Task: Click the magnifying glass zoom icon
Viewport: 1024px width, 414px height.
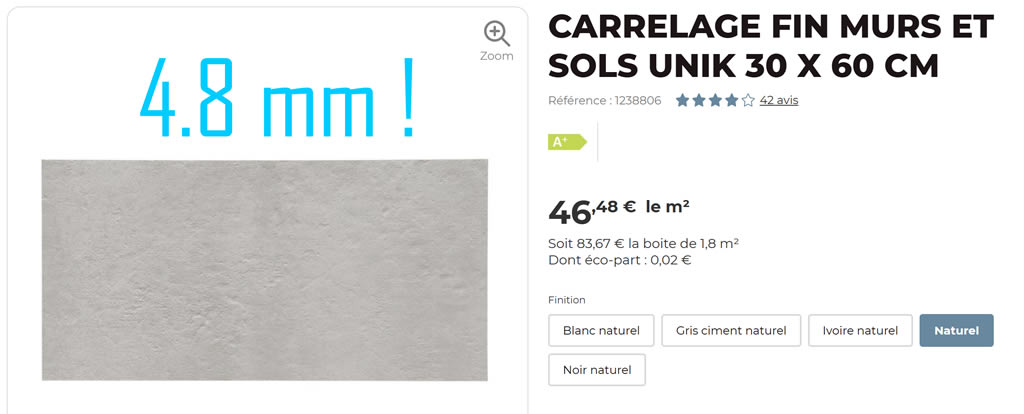Action: click(496, 33)
